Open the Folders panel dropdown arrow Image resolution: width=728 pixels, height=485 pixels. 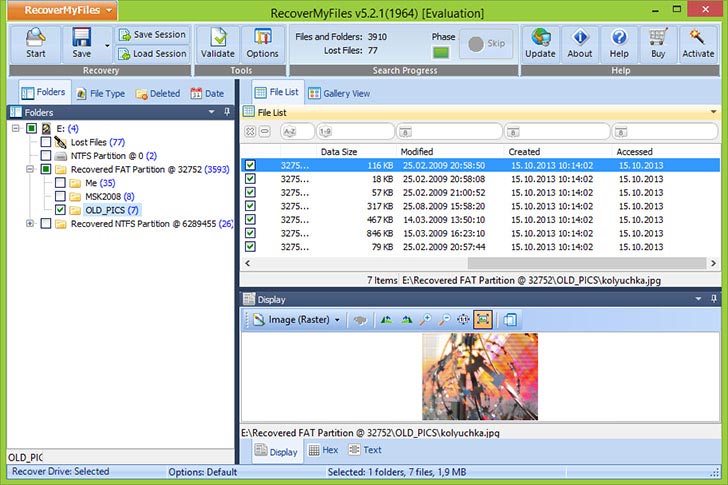[212, 112]
